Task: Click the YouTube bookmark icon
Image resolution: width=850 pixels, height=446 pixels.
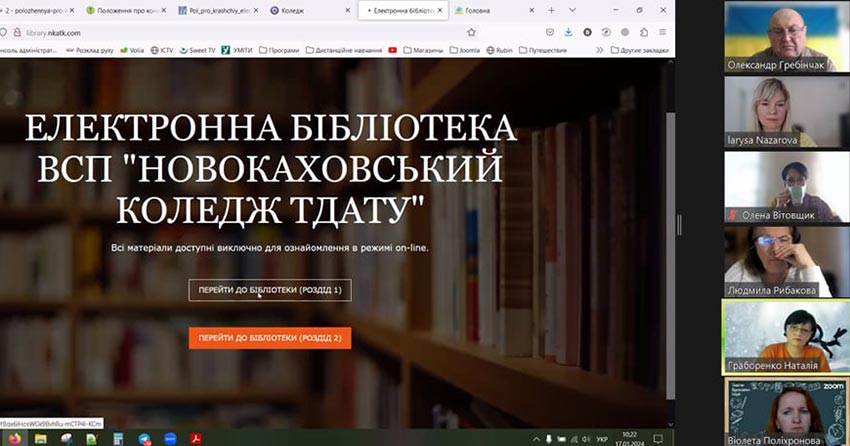Action: coord(392,49)
